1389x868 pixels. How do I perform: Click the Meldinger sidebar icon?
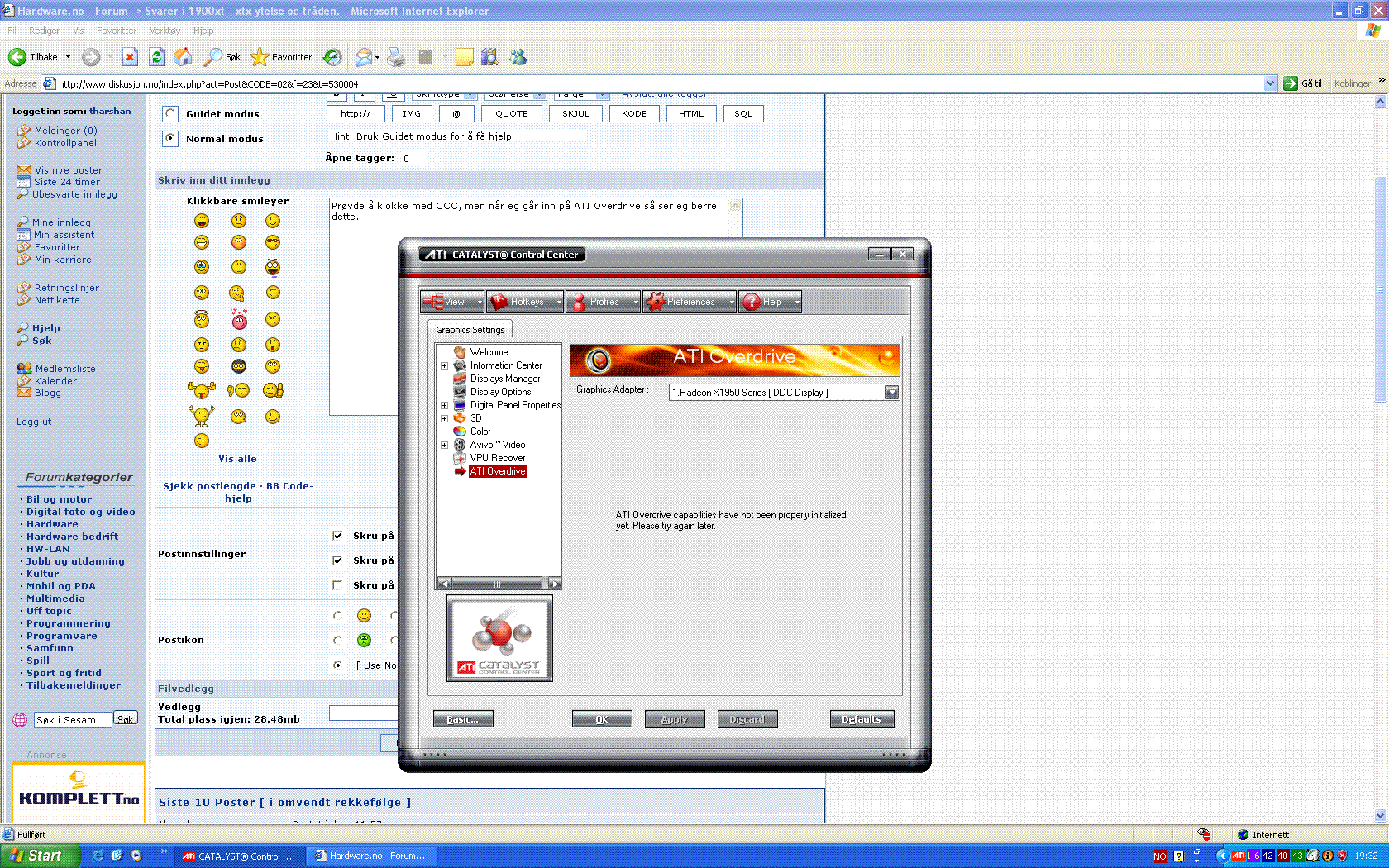[23, 131]
